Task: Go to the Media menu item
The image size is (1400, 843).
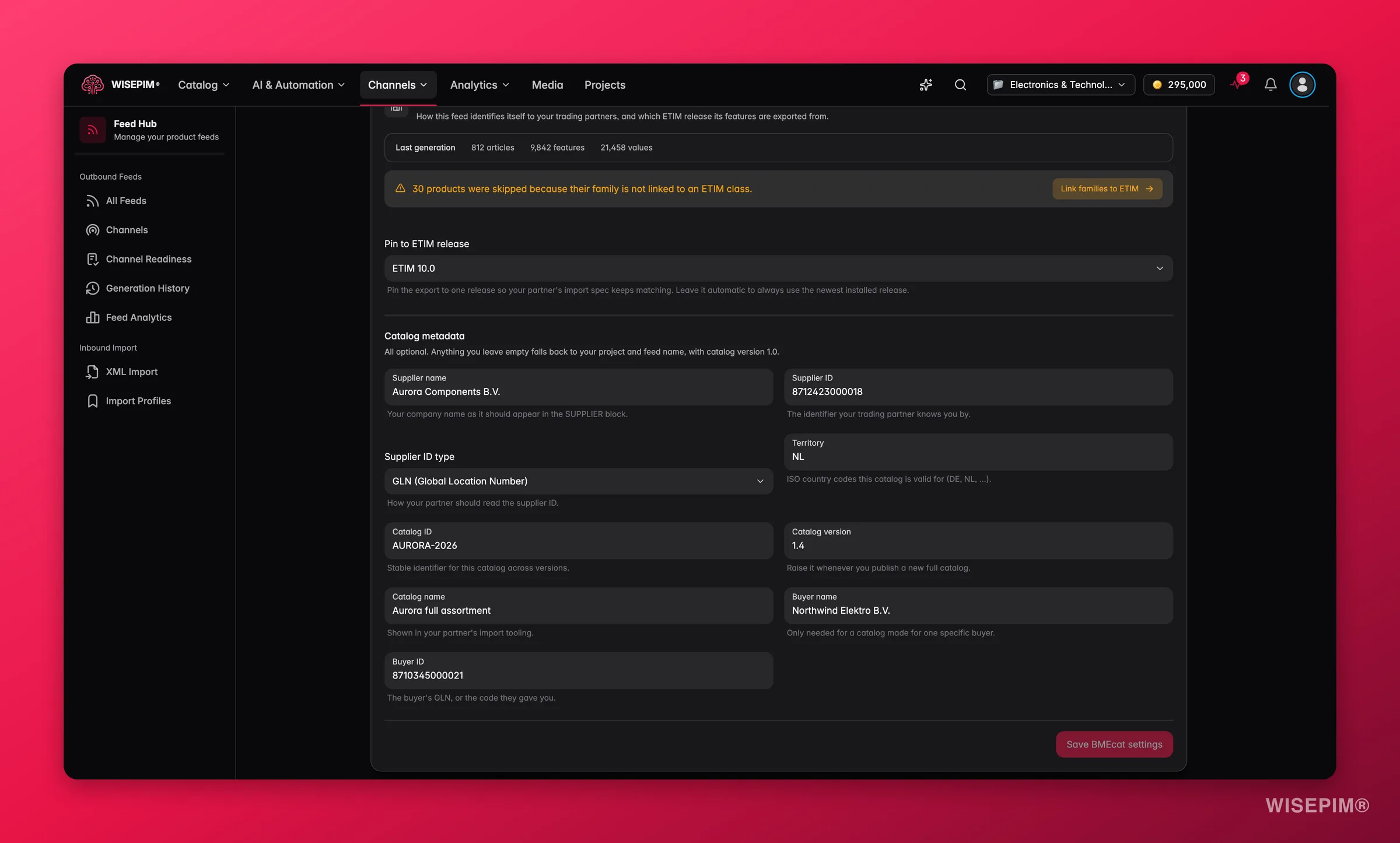Action: point(547,85)
